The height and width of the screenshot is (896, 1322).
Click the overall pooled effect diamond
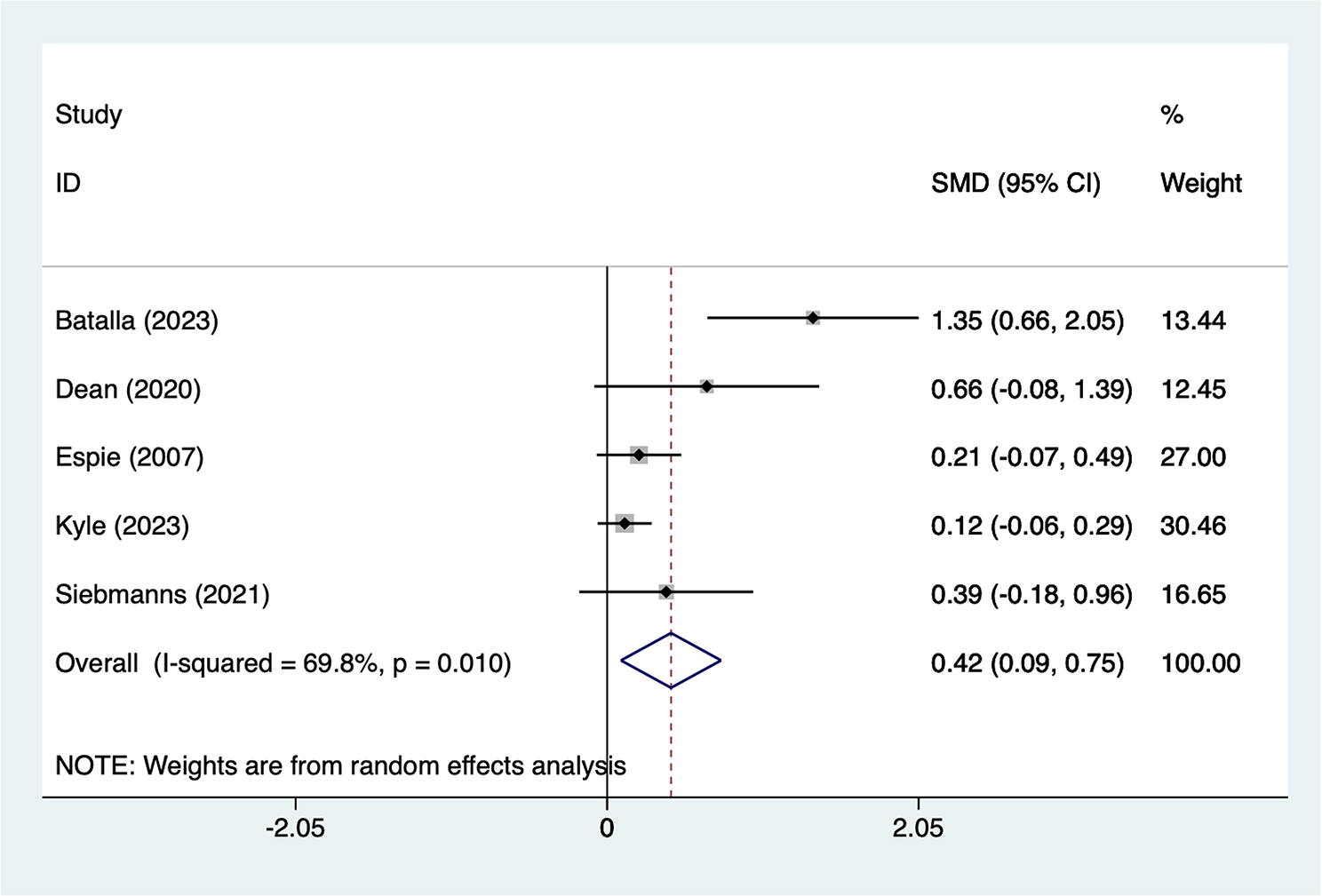click(x=671, y=661)
